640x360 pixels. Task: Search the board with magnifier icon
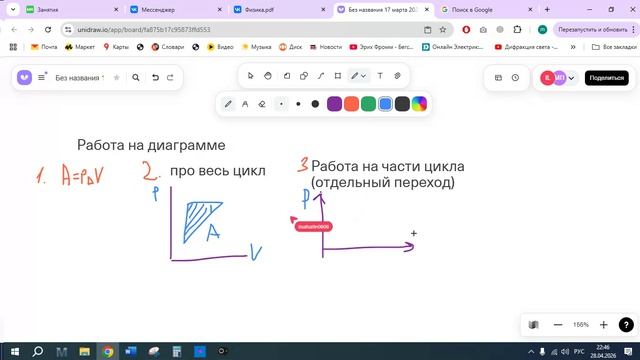(136, 78)
